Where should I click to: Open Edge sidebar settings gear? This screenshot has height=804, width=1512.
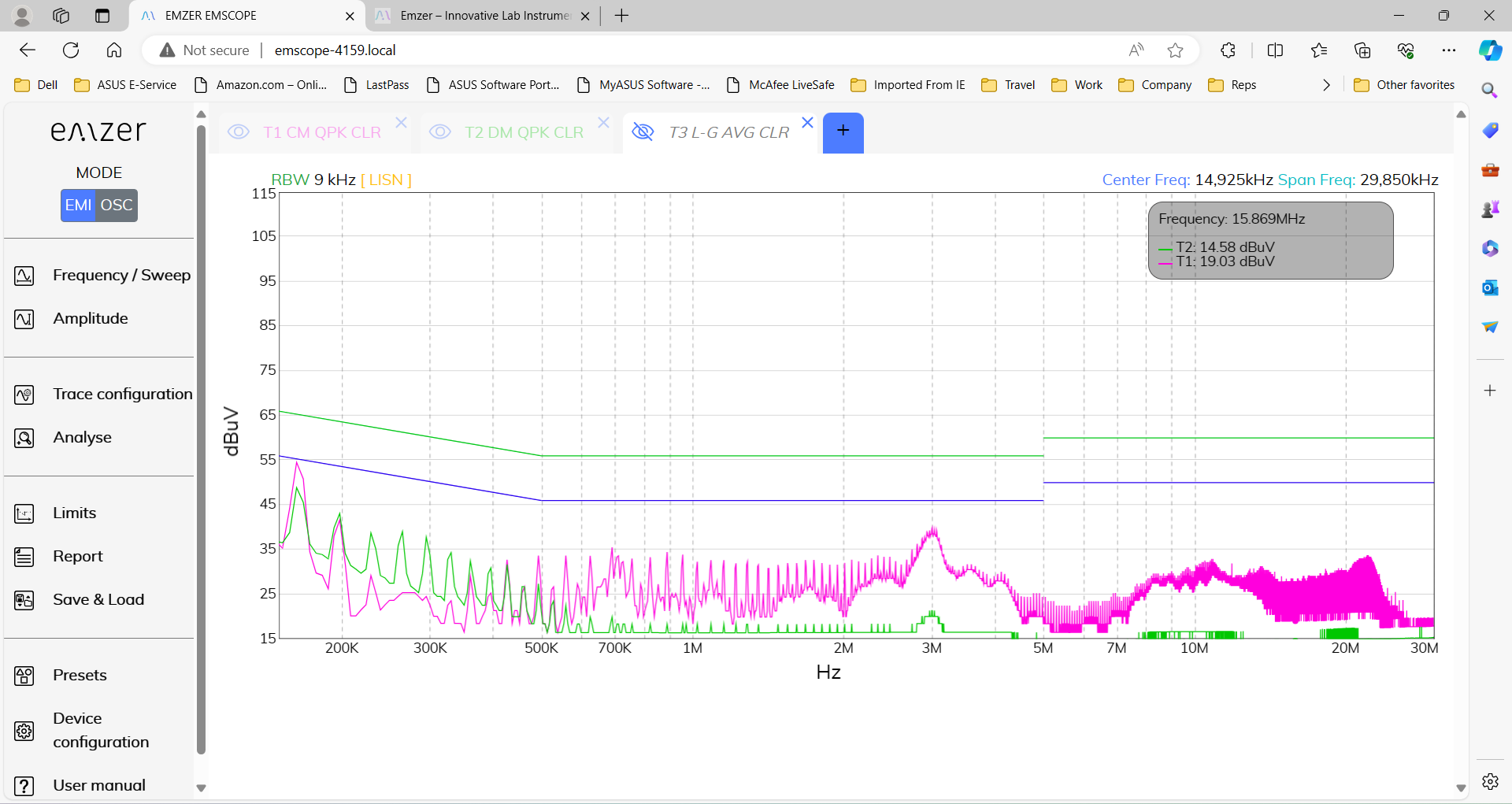(x=1490, y=781)
